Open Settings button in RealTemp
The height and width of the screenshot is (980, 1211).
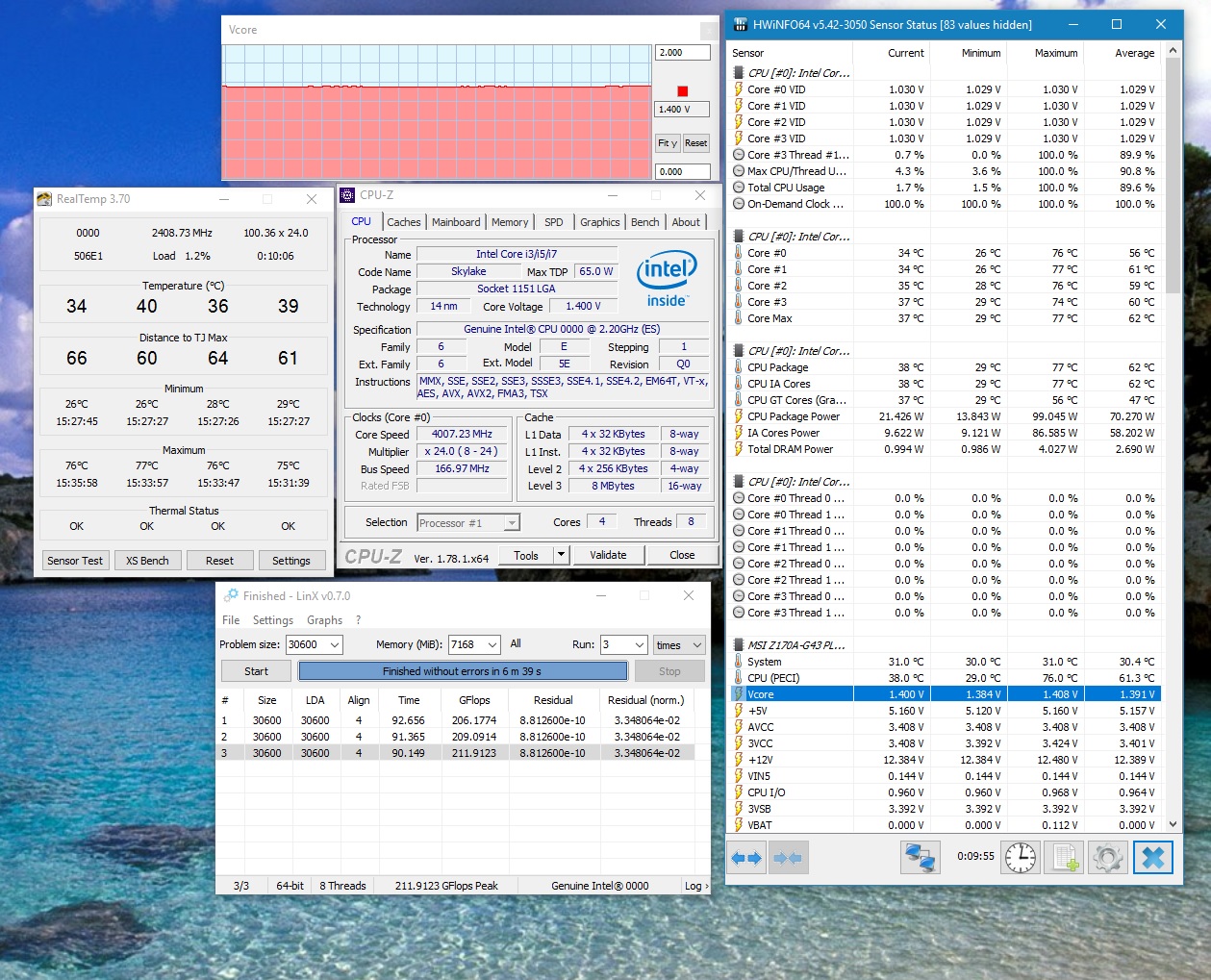pos(290,561)
